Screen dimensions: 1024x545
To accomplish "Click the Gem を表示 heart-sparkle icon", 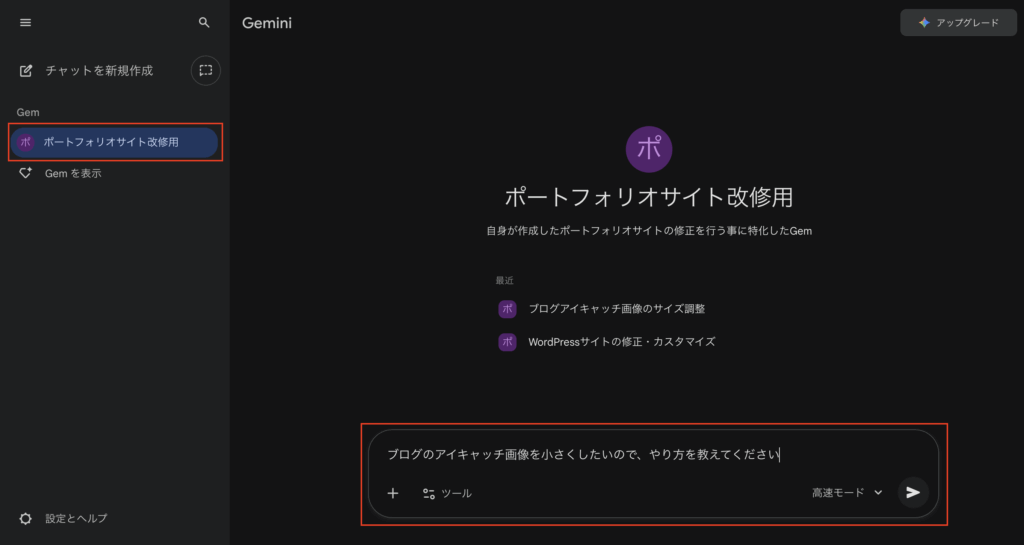I will coord(26,173).
